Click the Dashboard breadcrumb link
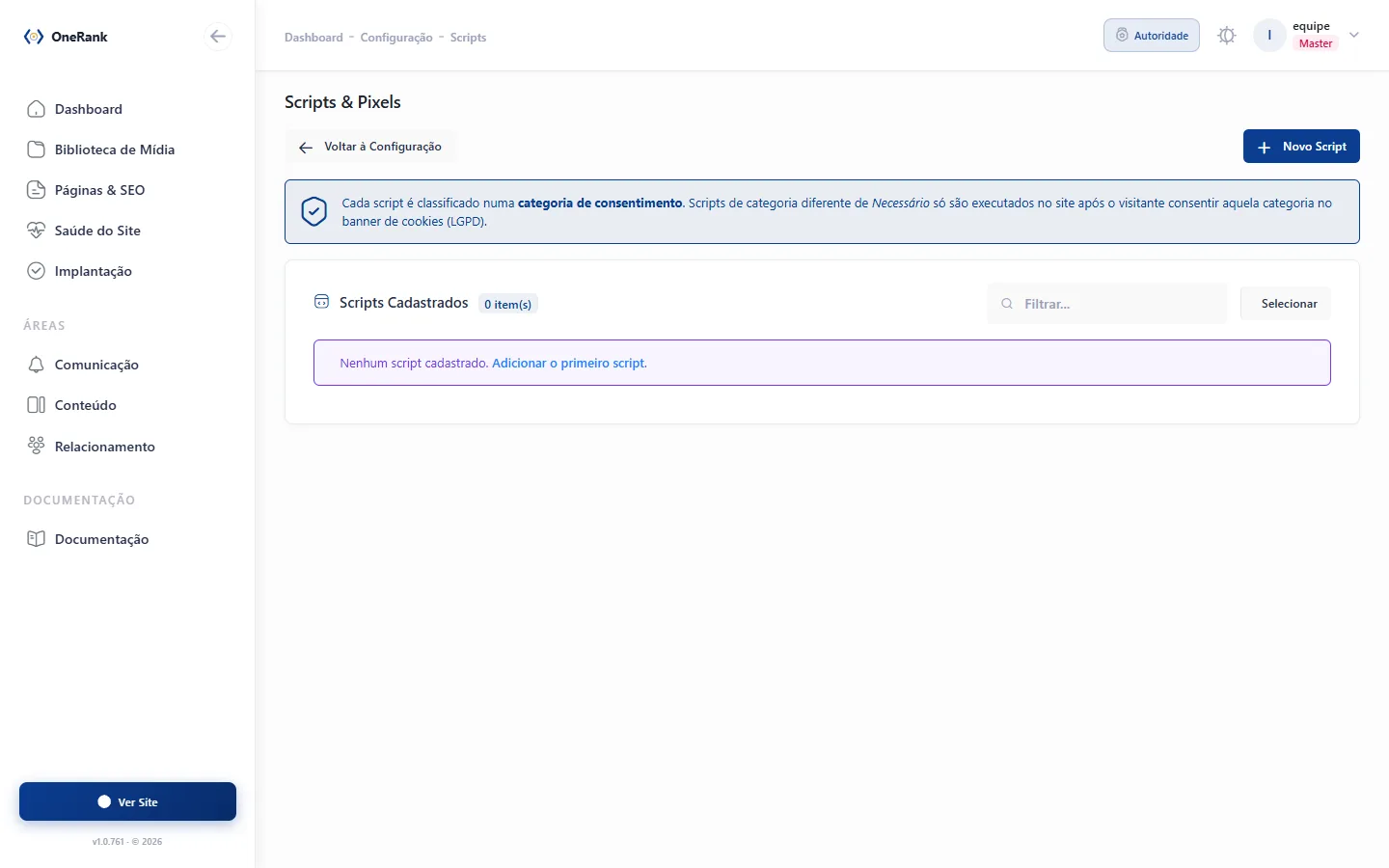Viewport: 1389px width, 868px height. [313, 38]
